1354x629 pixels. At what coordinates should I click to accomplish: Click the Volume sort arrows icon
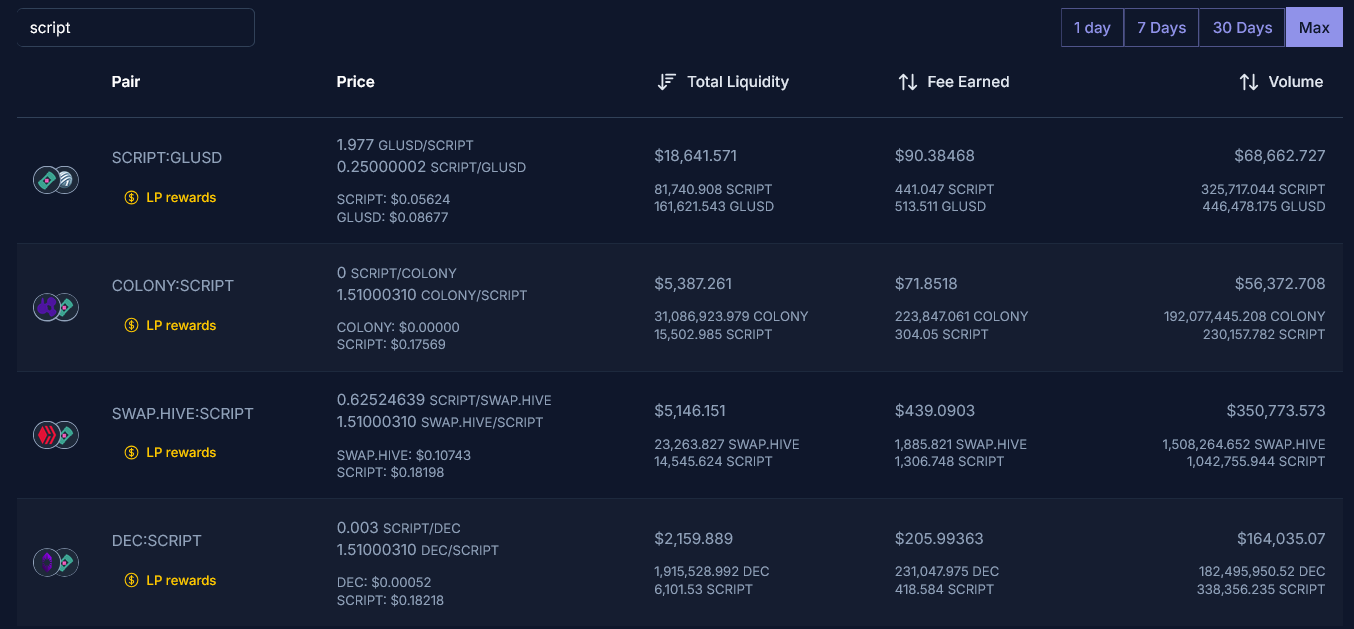1248,82
